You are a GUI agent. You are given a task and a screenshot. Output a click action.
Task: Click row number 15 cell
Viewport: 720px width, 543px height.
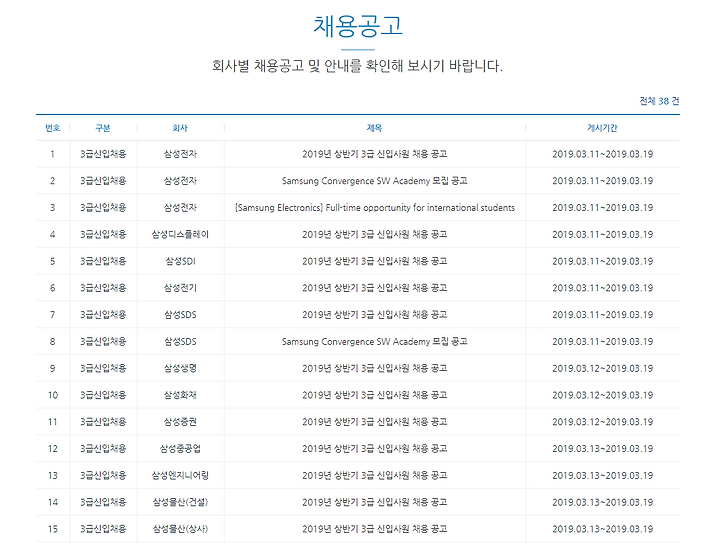coord(52,529)
